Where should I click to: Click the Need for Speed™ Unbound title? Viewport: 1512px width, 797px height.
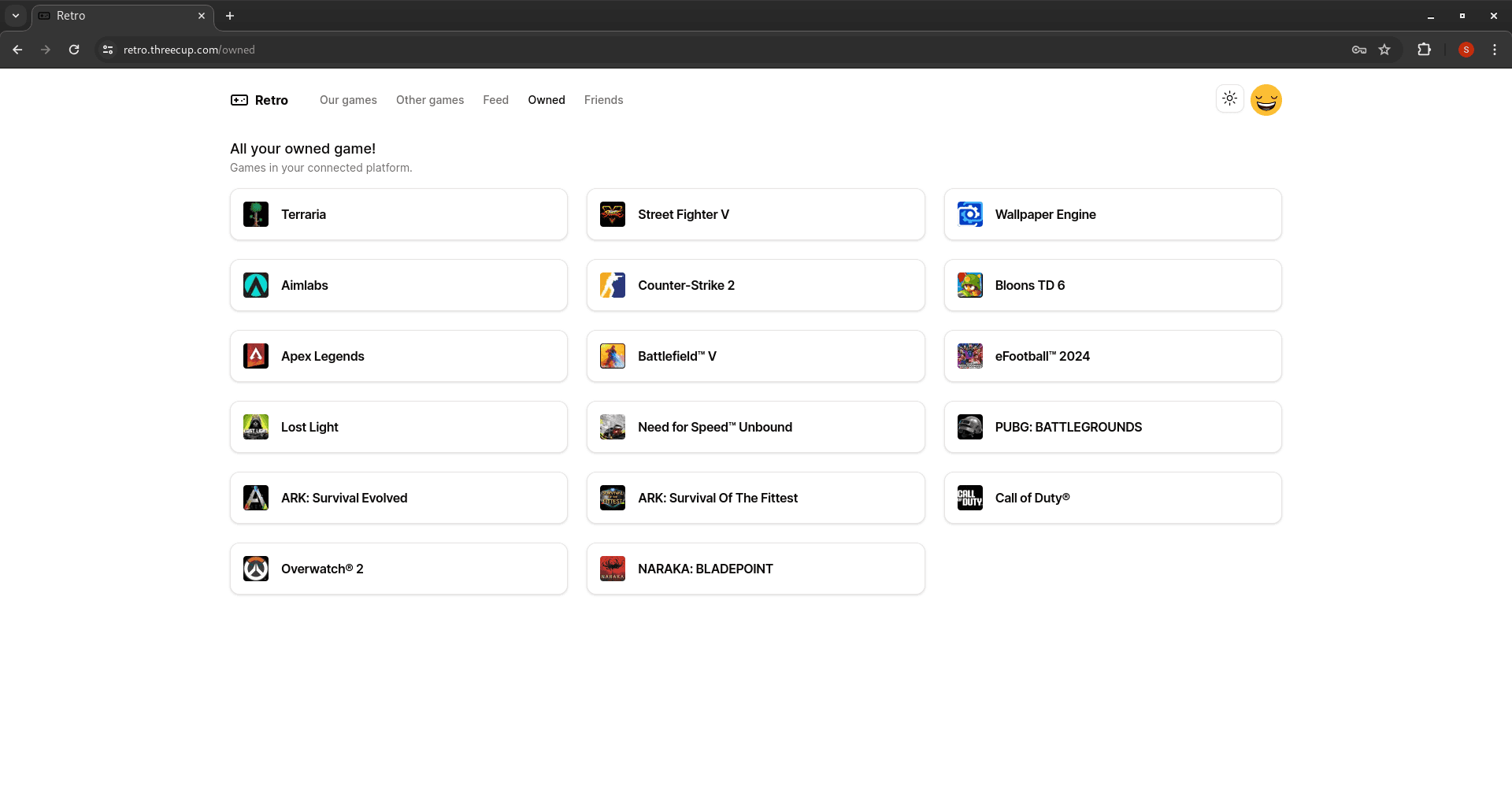click(x=715, y=427)
